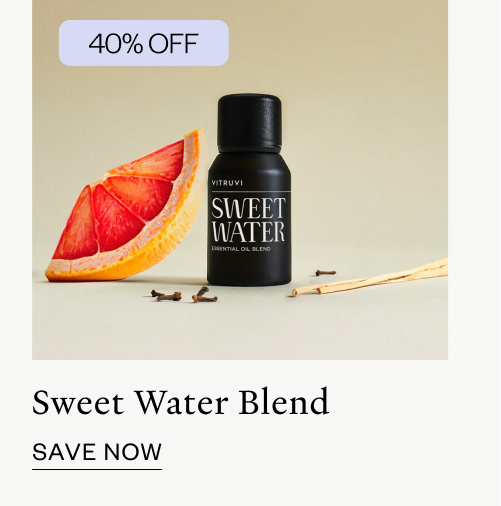
Task: Click the VITRUVI brand text on bottle
Action: 227,183
